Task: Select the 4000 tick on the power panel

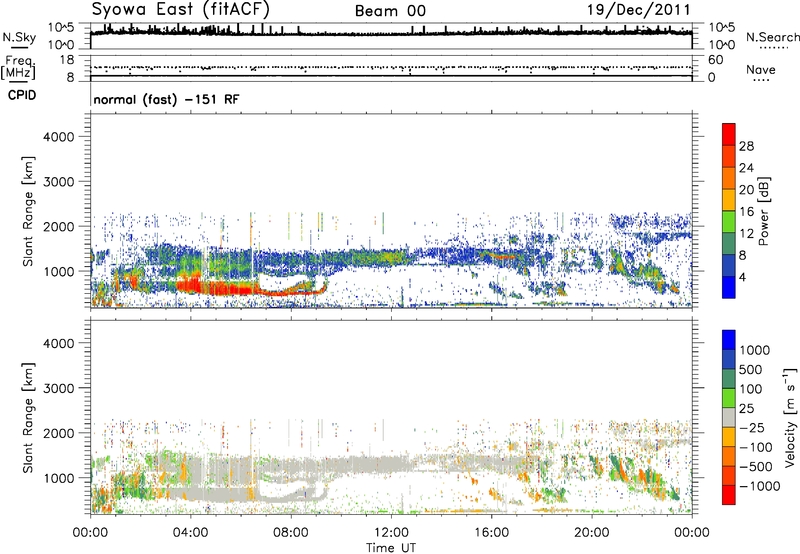Action: 59,137
